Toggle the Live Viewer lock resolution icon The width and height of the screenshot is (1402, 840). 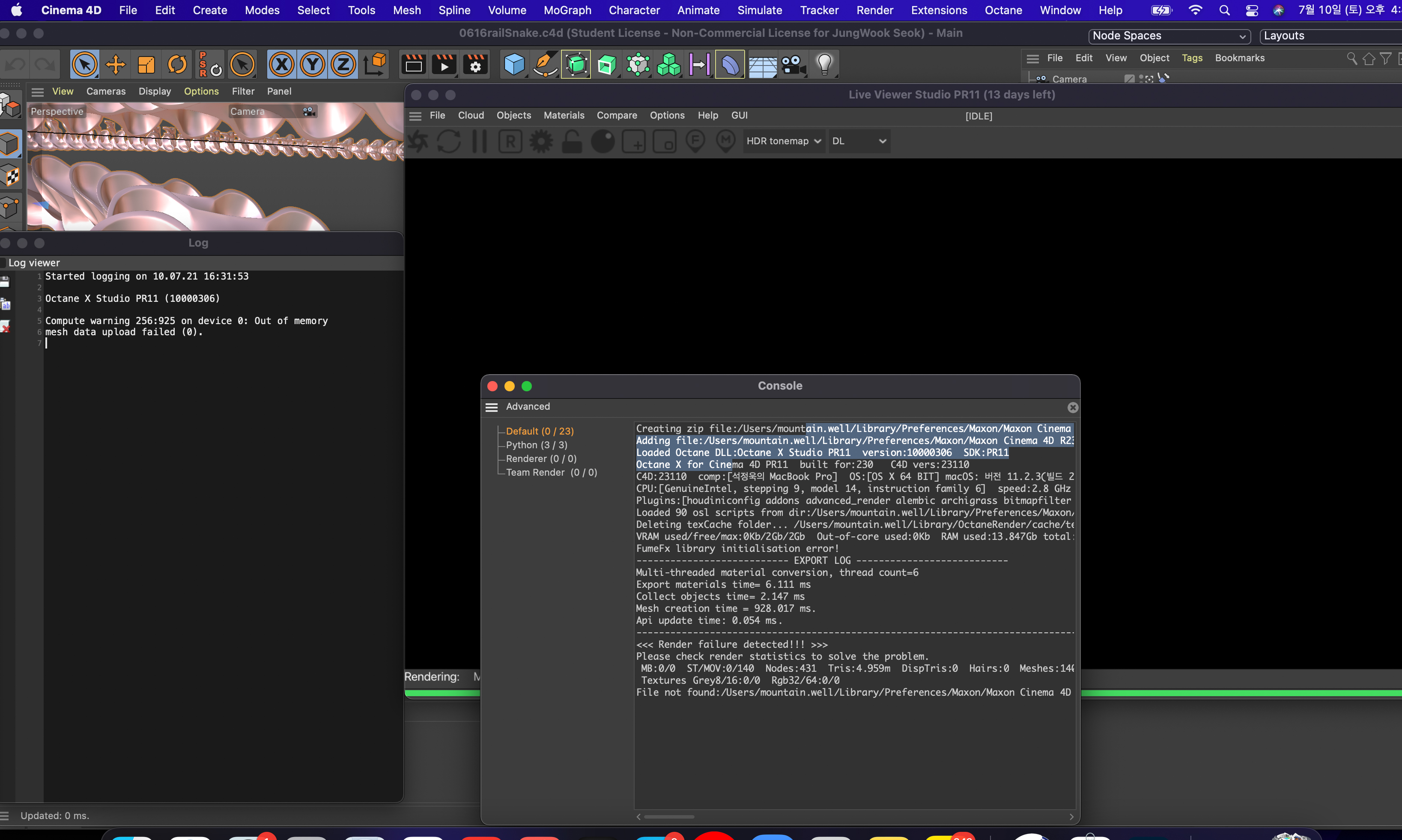pos(572,142)
